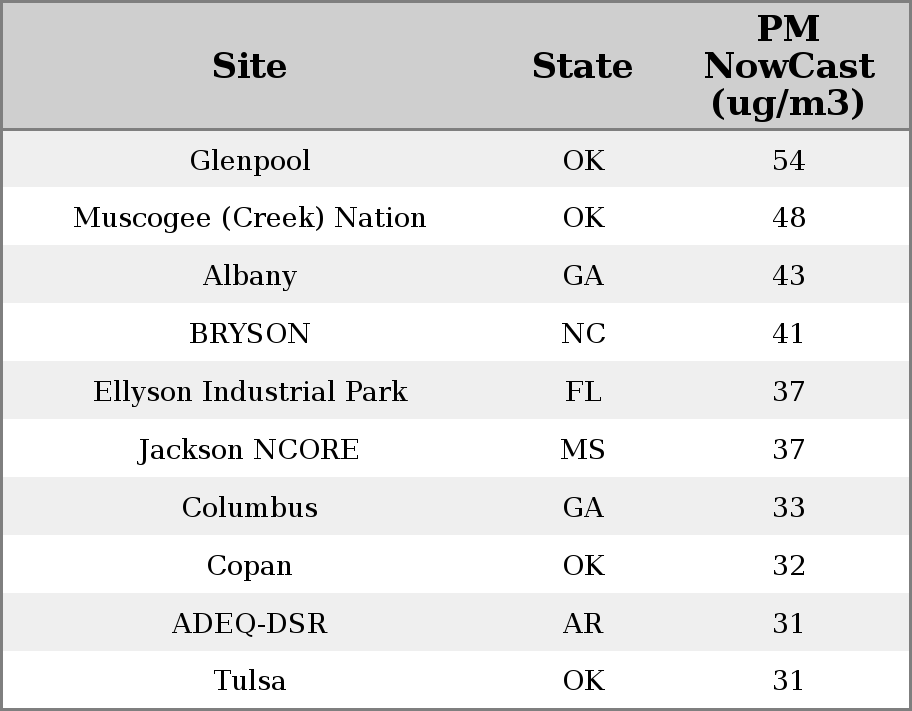The image size is (912, 711).
Task: Select the ADEQ-DSR site cell
Action: 249,624
